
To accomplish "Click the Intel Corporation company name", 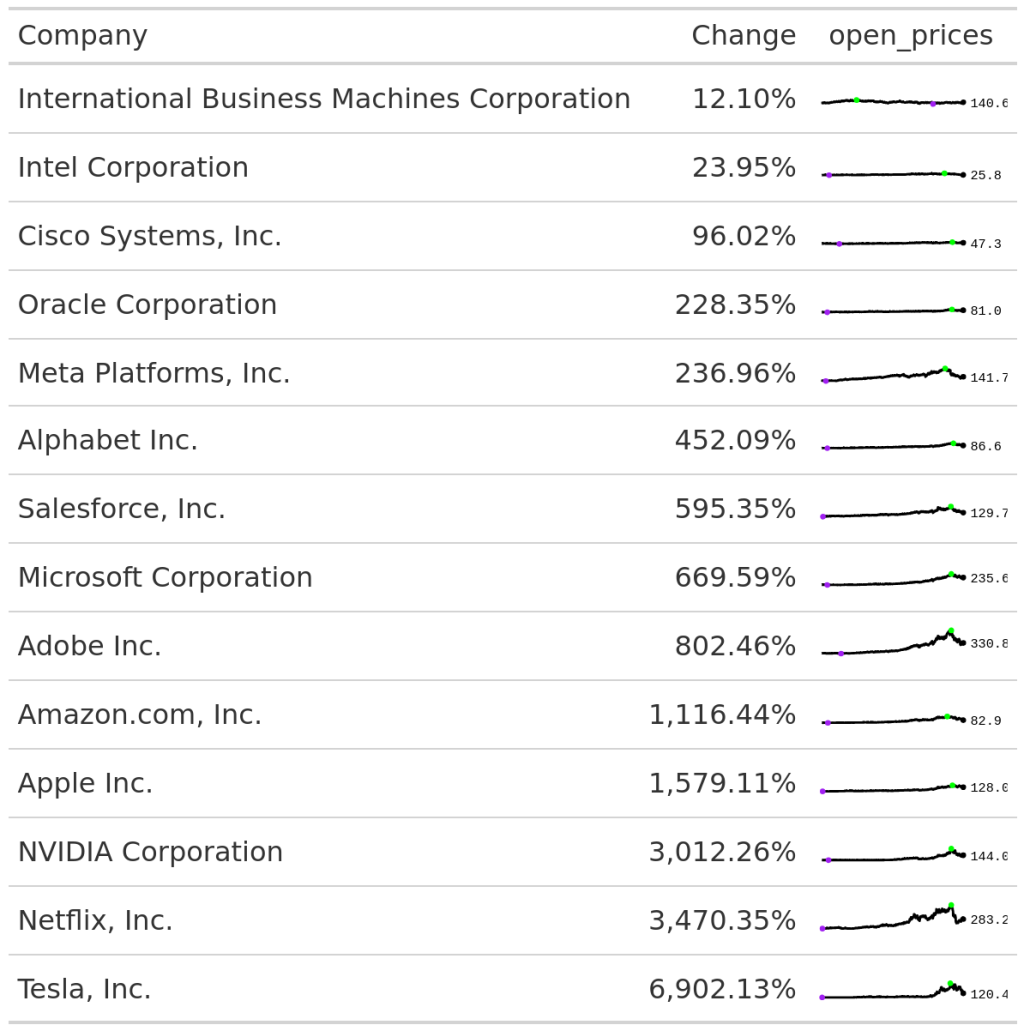I will (133, 168).
